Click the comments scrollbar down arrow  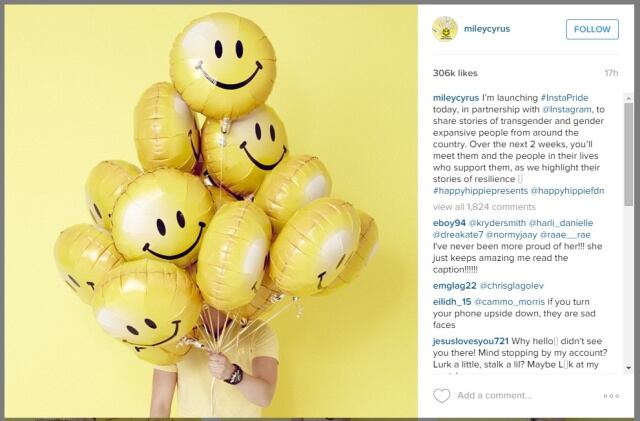point(629,368)
